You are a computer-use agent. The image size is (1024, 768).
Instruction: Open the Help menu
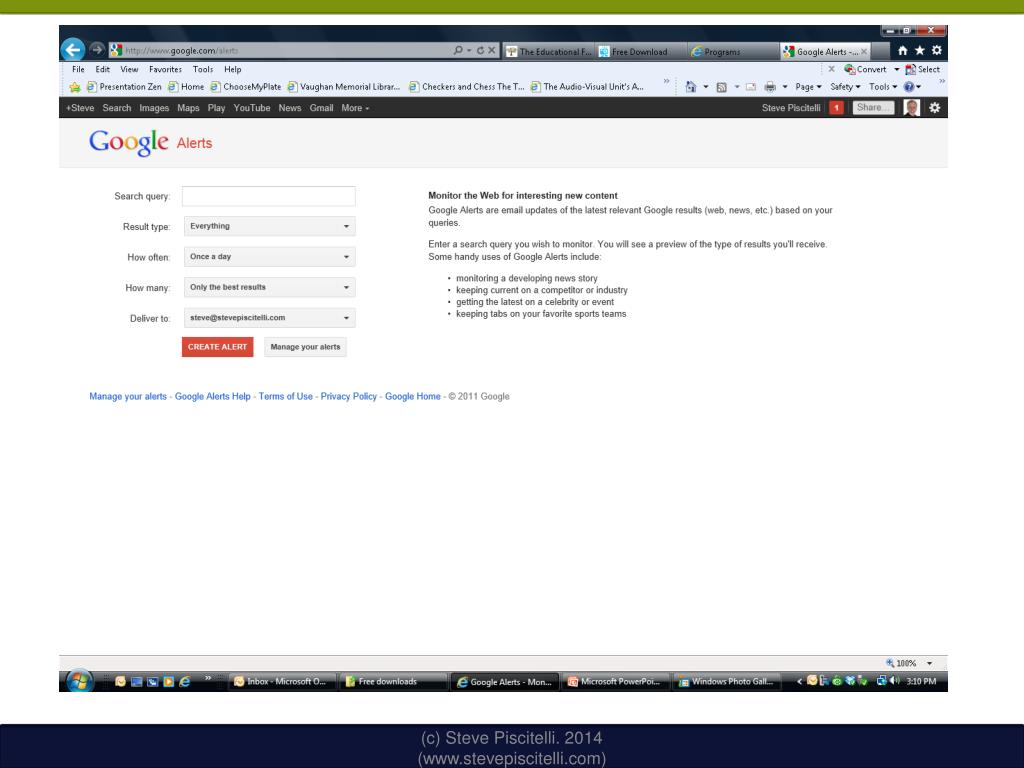pos(232,69)
